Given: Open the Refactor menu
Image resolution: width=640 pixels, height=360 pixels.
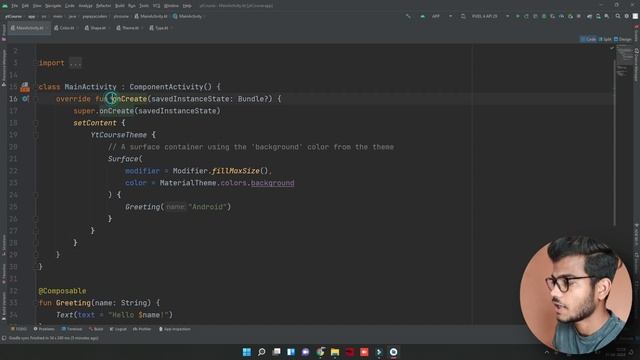Looking at the screenshot, I should 103,6.
